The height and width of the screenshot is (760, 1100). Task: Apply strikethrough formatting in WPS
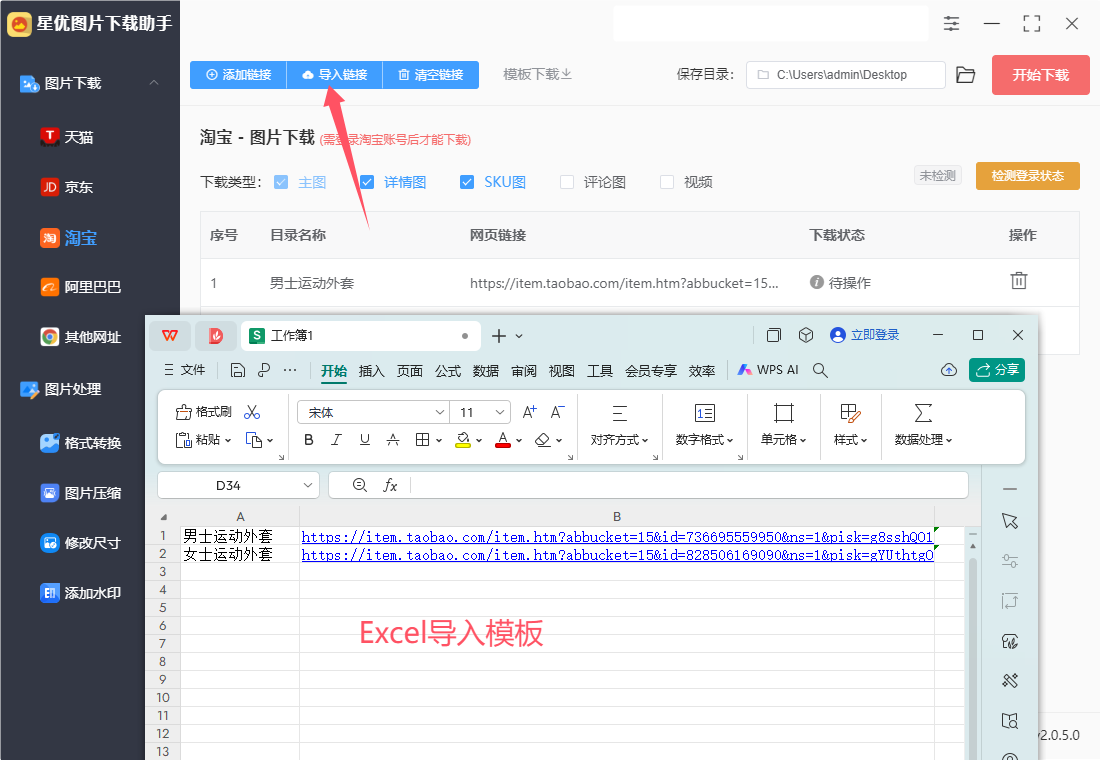393,440
